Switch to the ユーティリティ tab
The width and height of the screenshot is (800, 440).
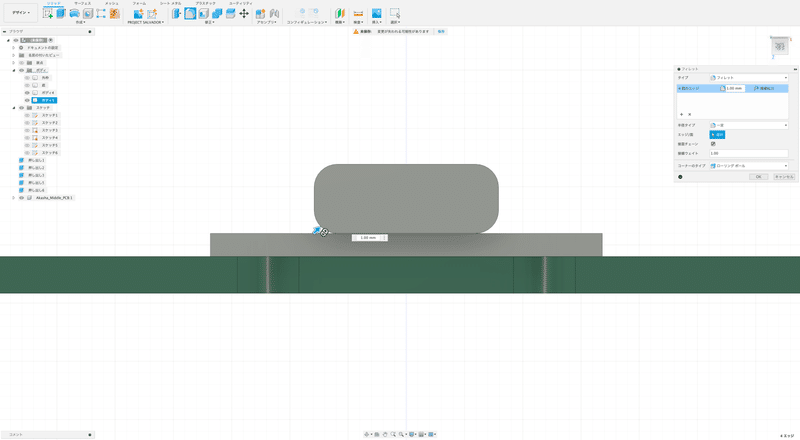(x=240, y=4)
